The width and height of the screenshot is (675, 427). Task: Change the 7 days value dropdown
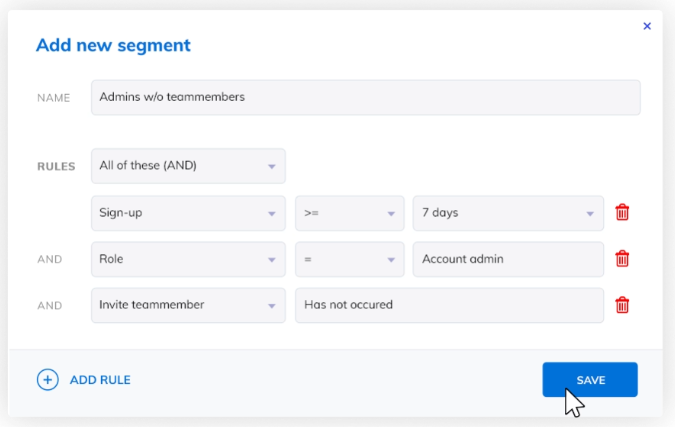(508, 213)
